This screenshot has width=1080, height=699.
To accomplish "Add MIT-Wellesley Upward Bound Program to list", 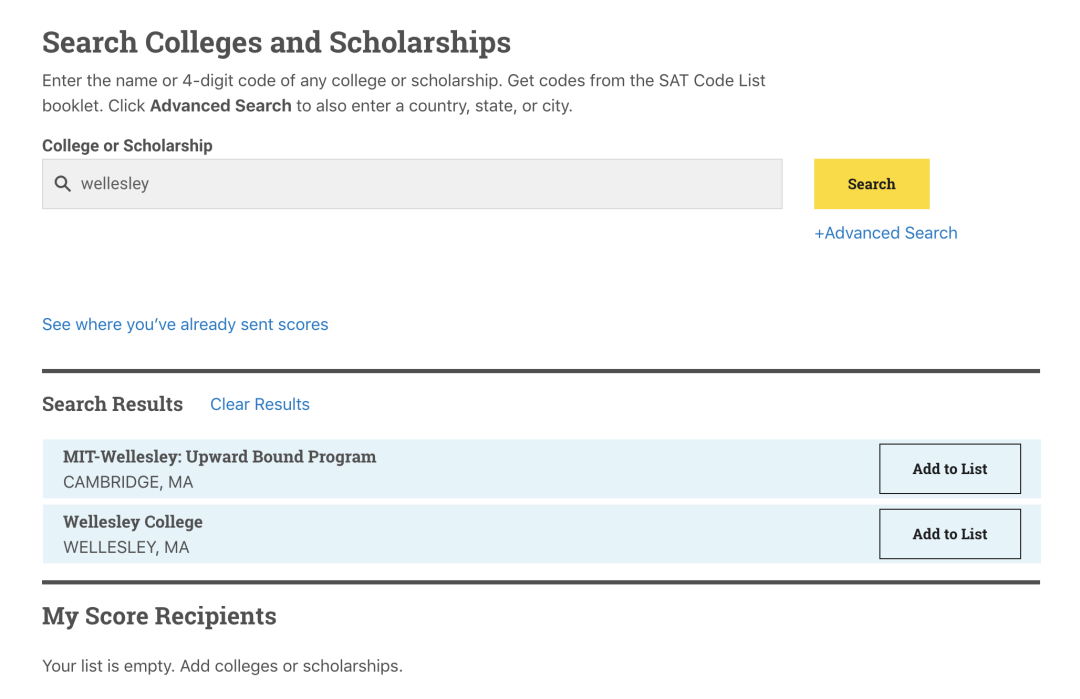I will click(949, 469).
